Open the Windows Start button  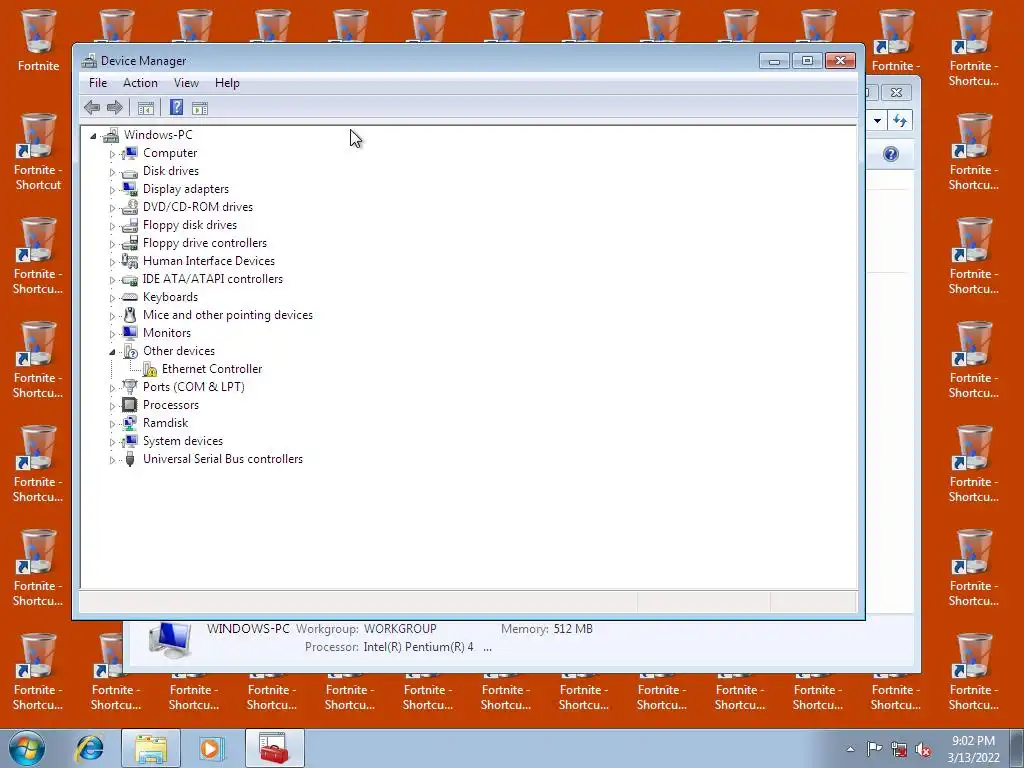pyautogui.click(x=27, y=748)
